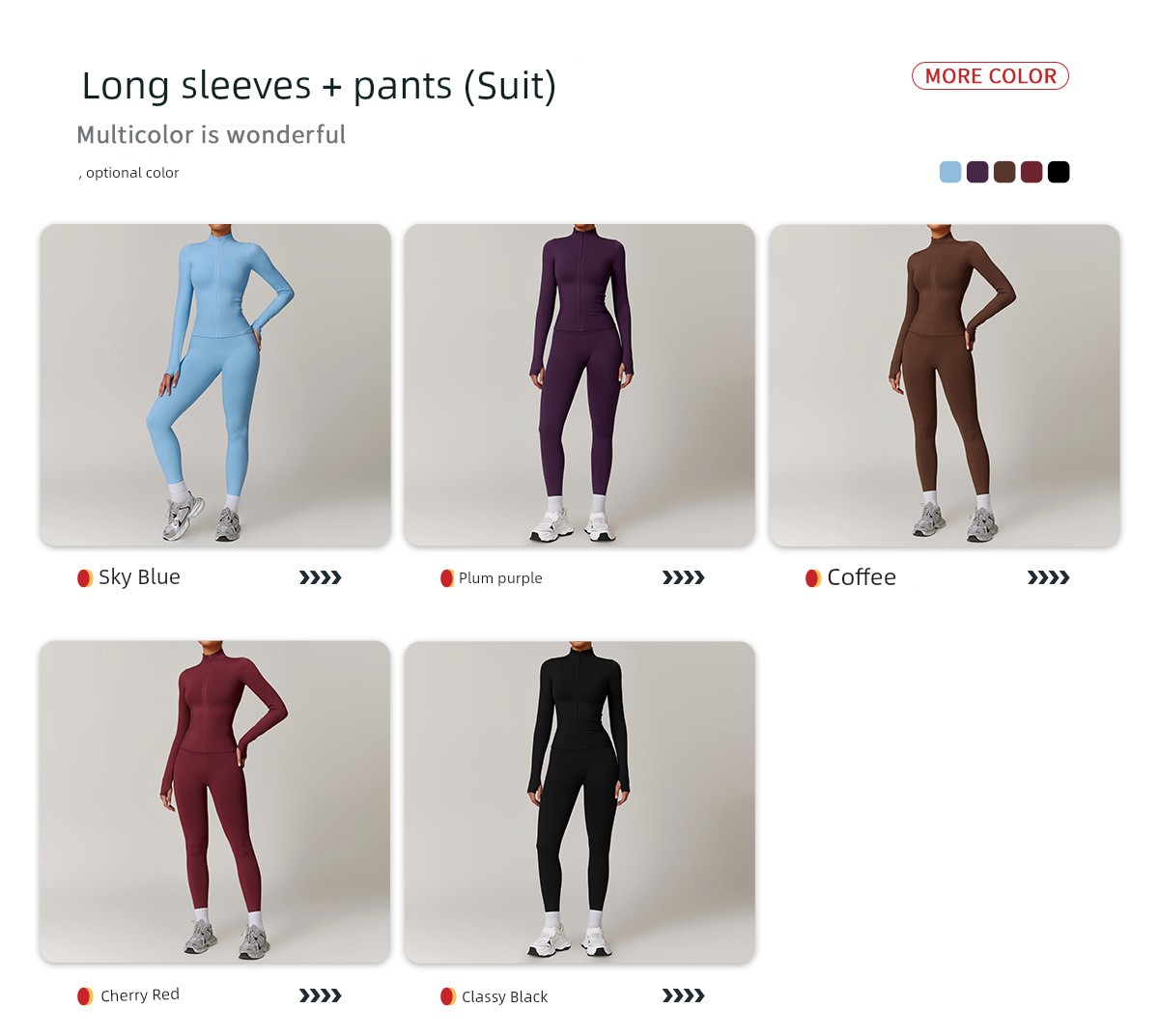Image resolution: width=1159 pixels, height=1036 pixels.
Task: Click the red dot beside Plum purple
Action: (447, 577)
